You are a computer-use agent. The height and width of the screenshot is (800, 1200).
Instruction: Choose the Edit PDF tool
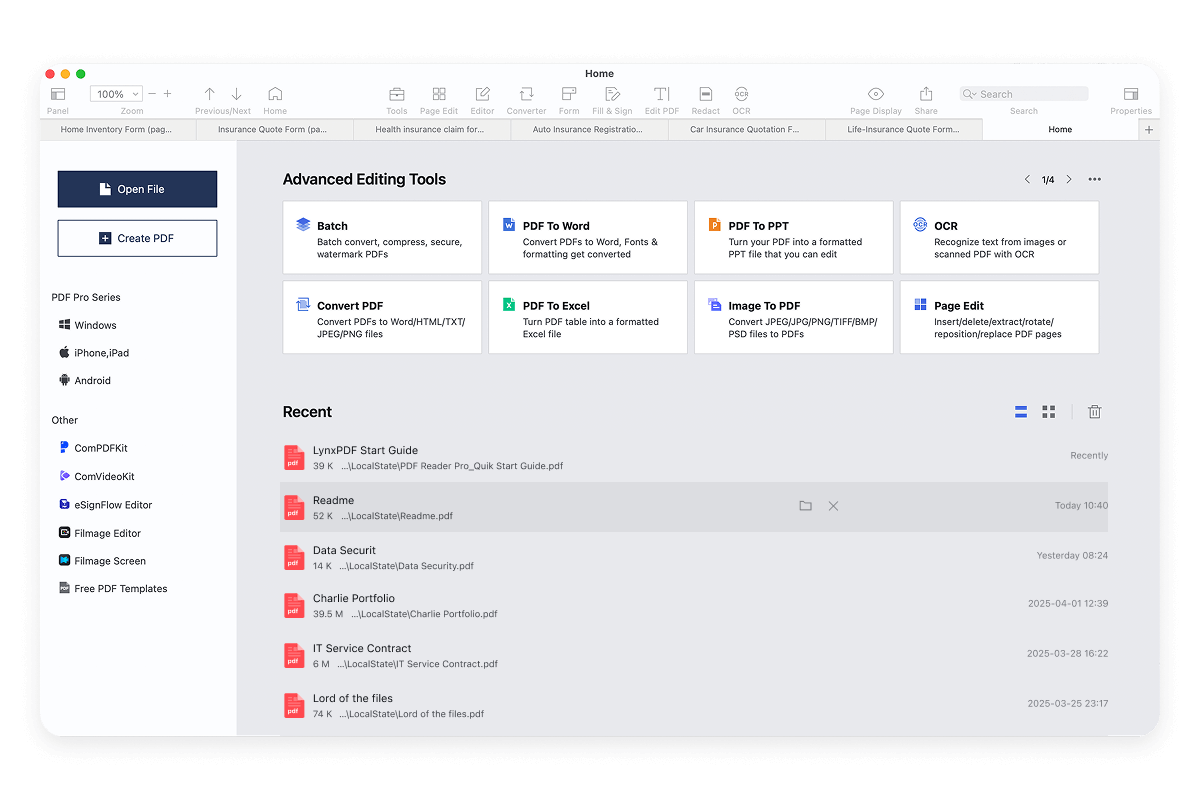click(661, 94)
